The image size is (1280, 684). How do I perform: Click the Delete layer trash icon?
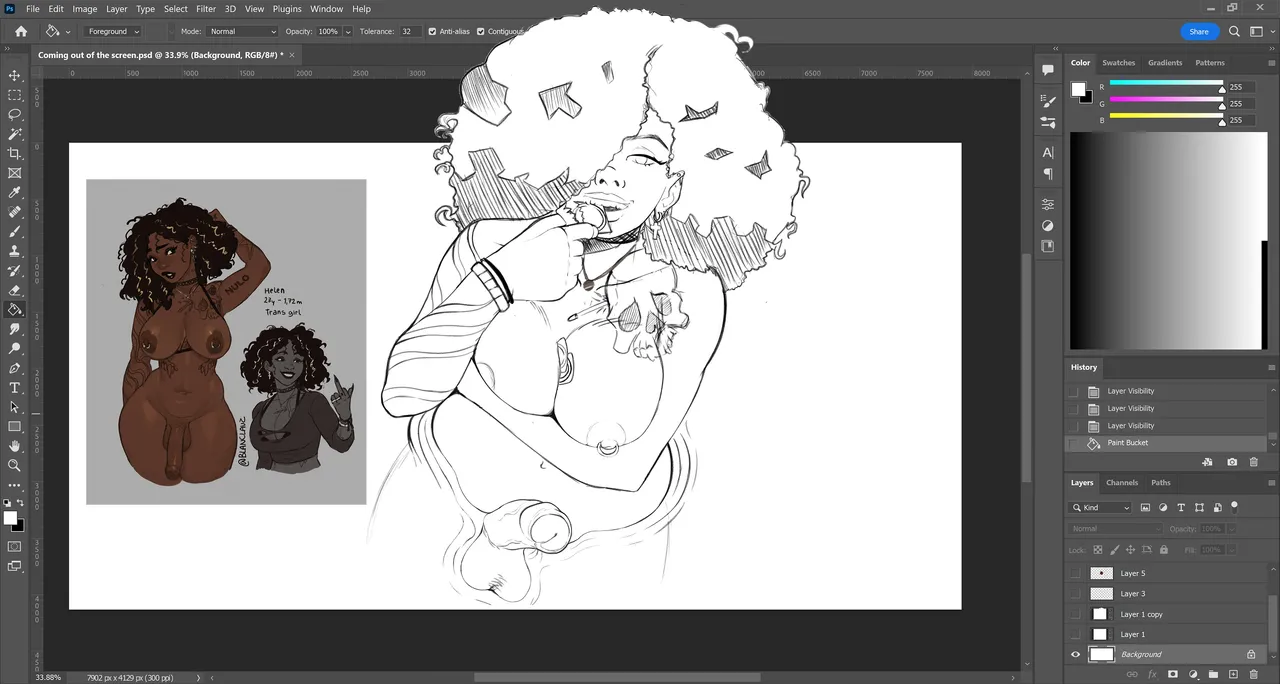pyautogui.click(x=1254, y=674)
